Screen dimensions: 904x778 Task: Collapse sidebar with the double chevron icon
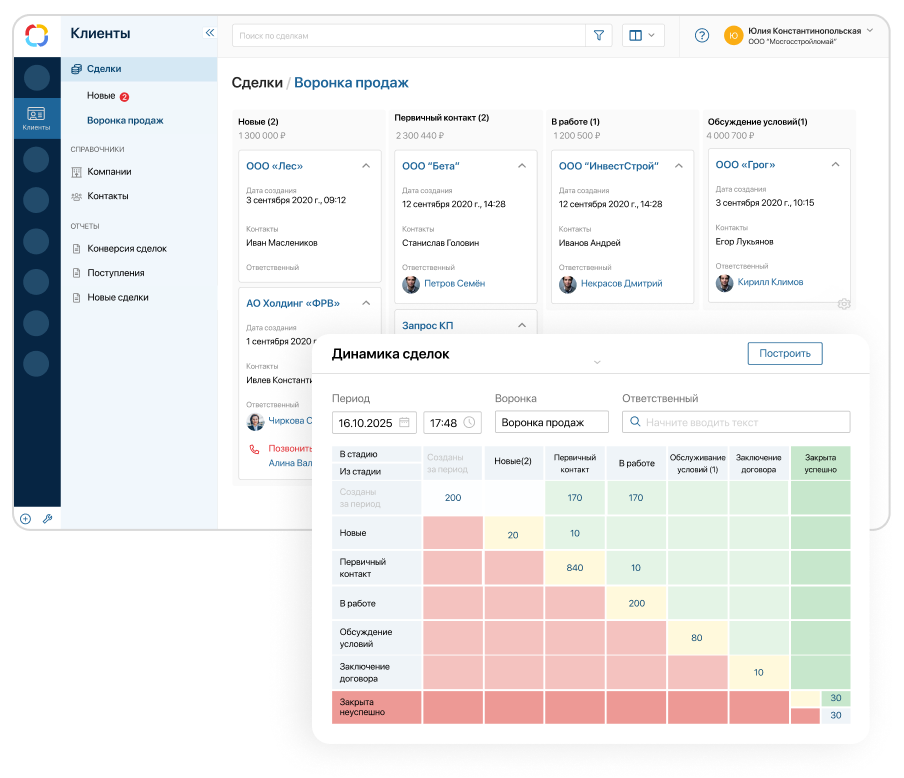(210, 33)
